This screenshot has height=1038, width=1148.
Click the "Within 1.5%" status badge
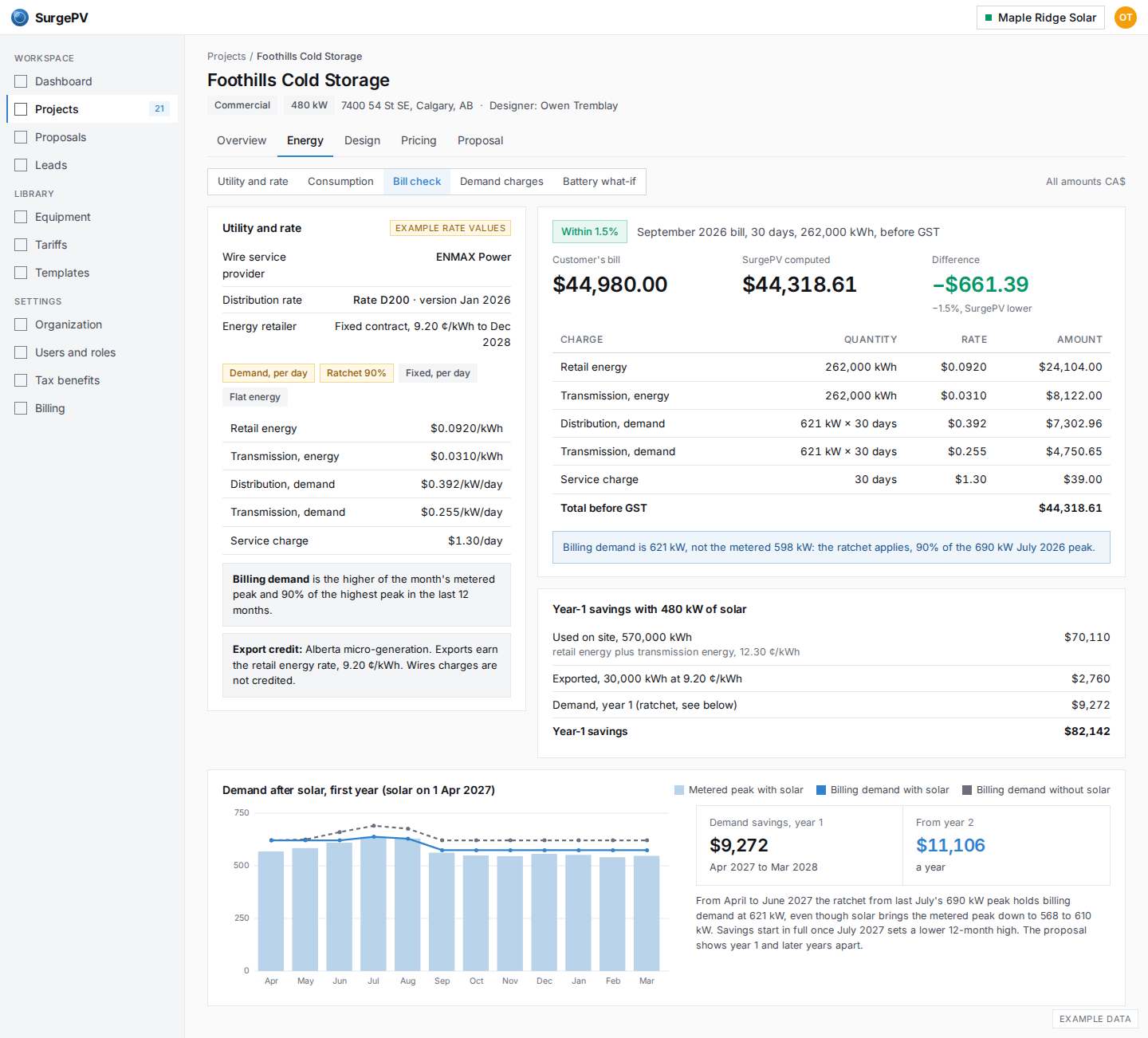click(x=590, y=232)
